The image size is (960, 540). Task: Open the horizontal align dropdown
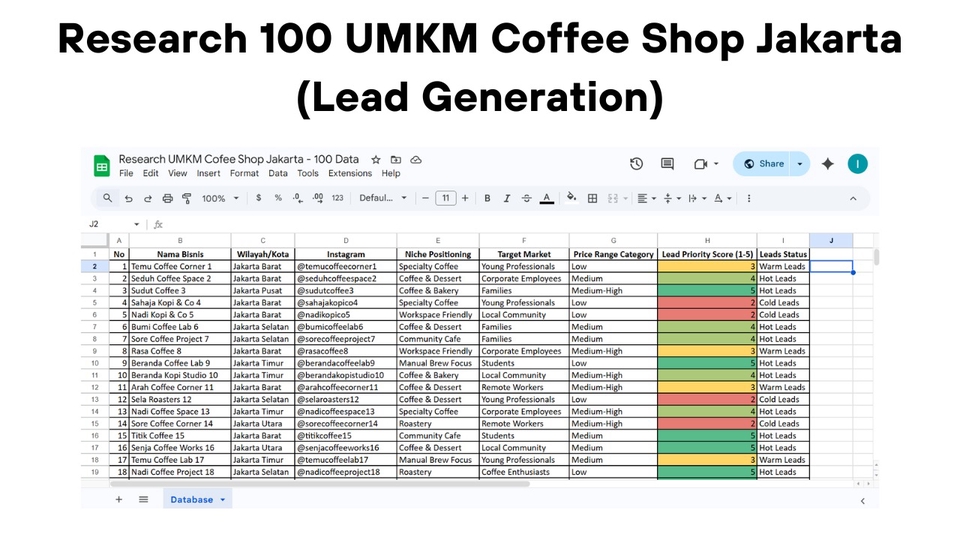coord(647,198)
